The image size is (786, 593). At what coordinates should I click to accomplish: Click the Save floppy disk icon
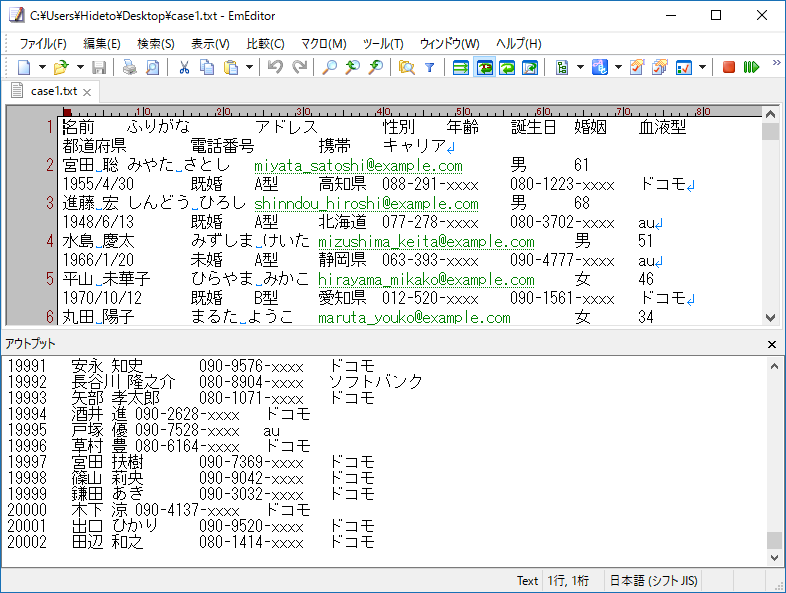99,67
